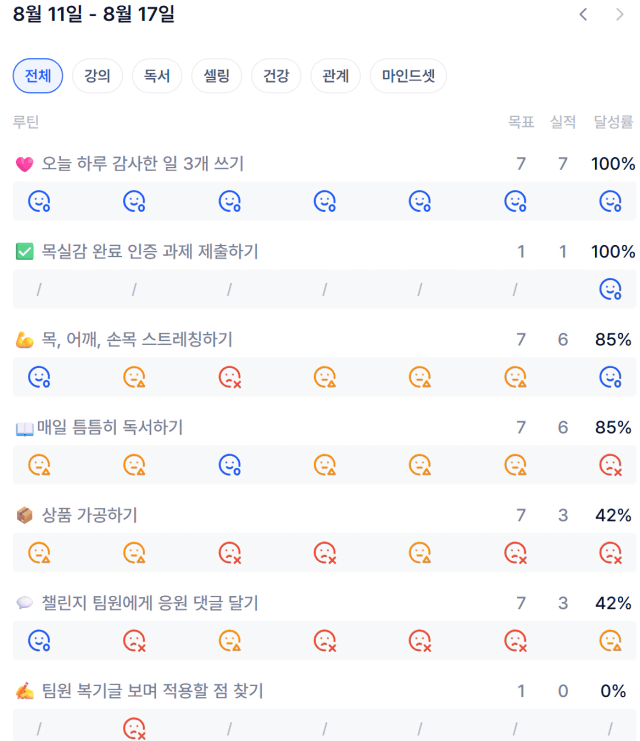
Task: Switch to the 강의 category tab
Action: pos(97,76)
